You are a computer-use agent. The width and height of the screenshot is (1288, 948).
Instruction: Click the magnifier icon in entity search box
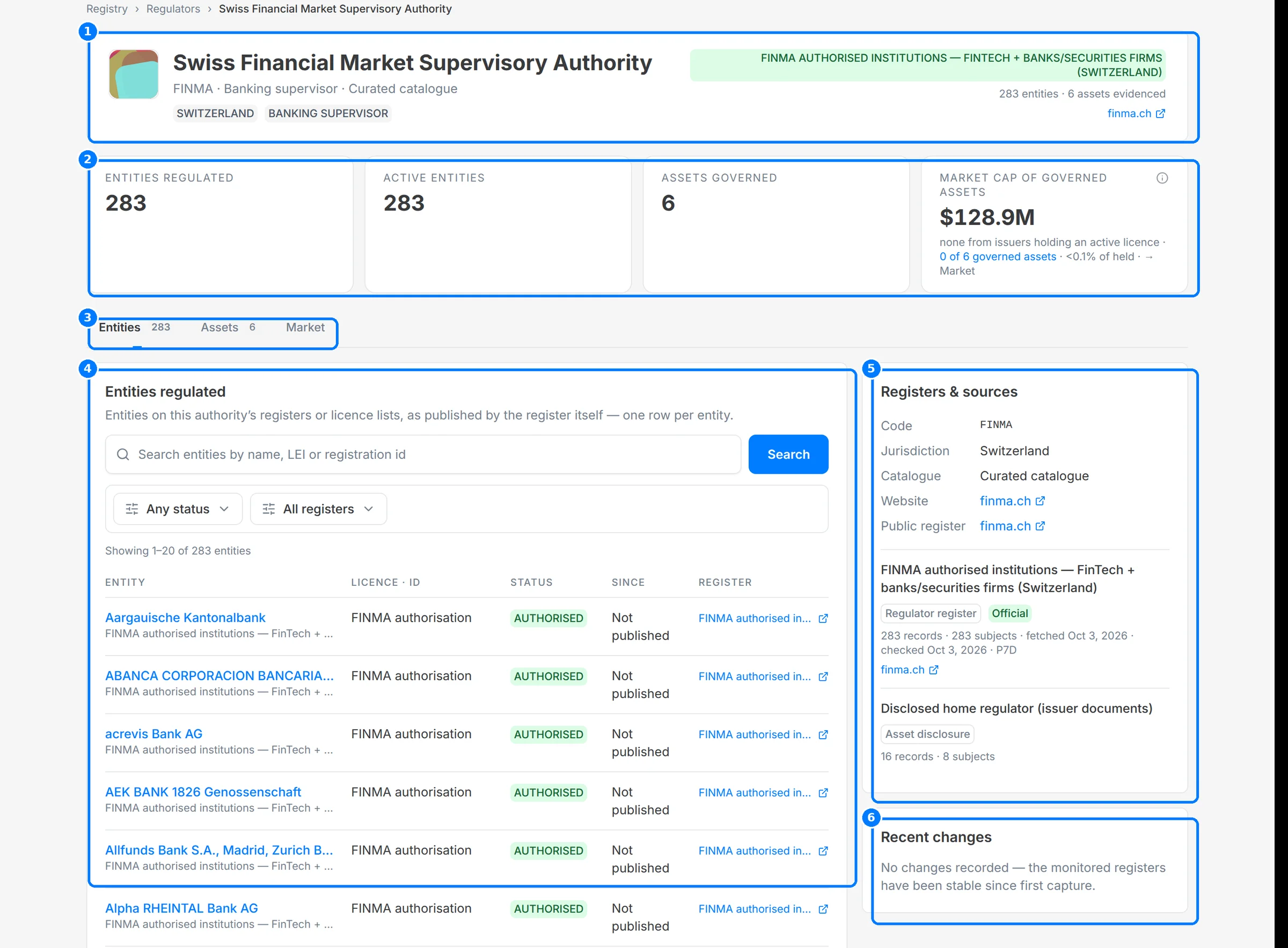tap(123, 454)
